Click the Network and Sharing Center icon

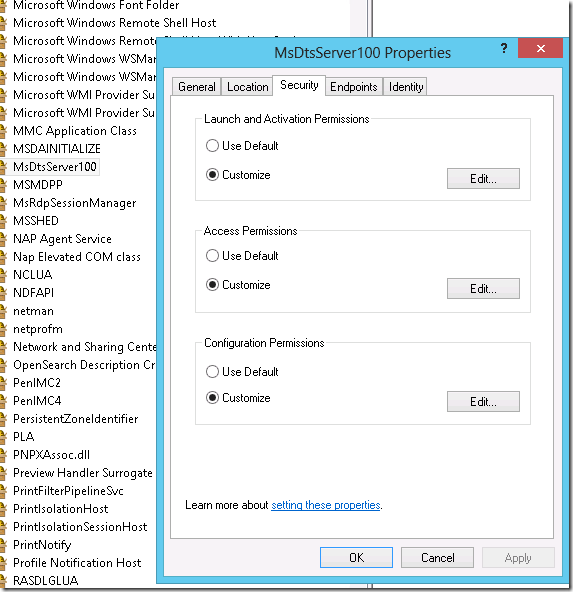[3, 347]
